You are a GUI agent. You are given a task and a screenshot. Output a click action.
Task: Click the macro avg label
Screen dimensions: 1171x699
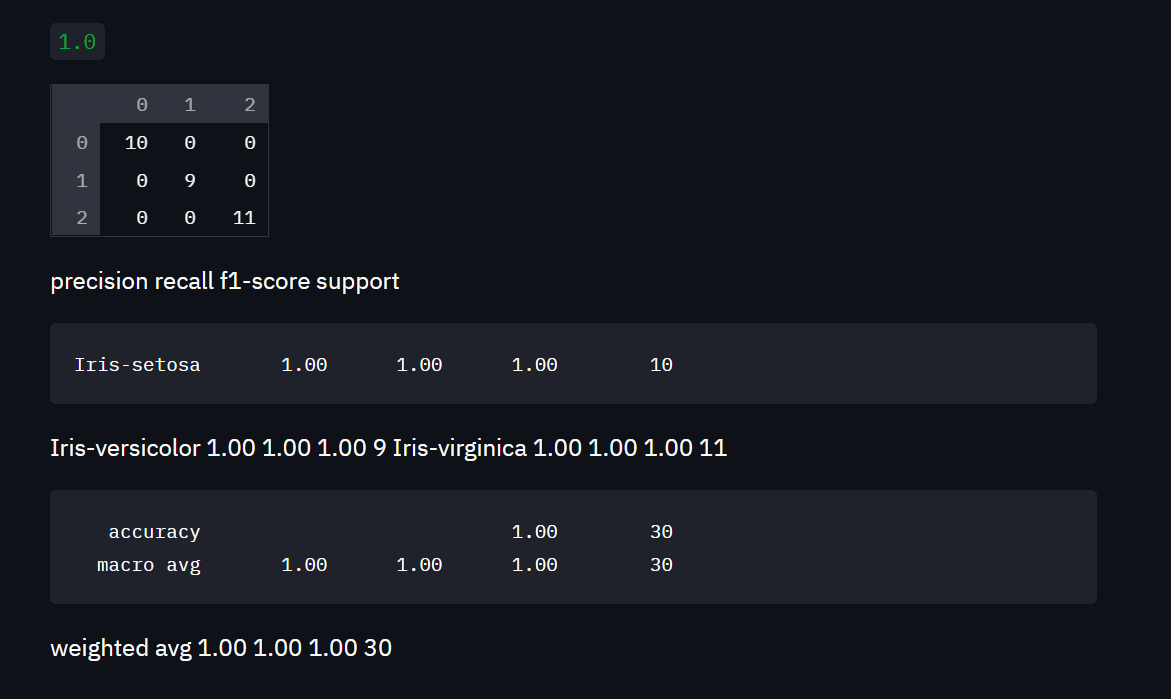pyautogui.click(x=149, y=565)
